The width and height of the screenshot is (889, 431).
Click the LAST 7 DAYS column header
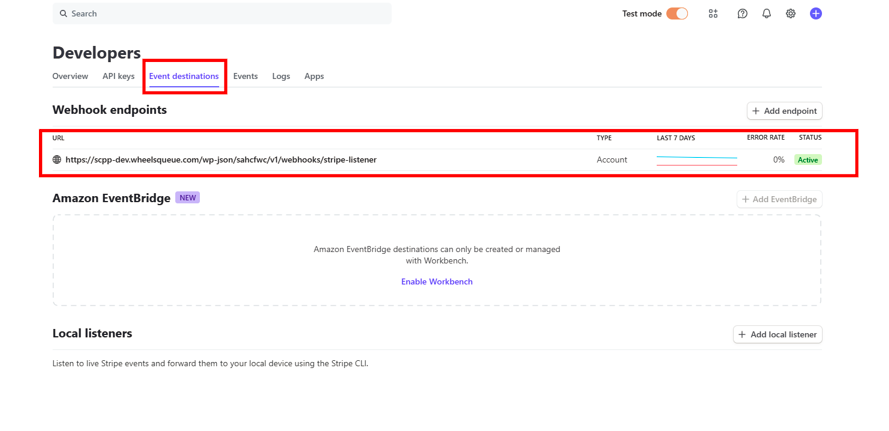coord(676,138)
